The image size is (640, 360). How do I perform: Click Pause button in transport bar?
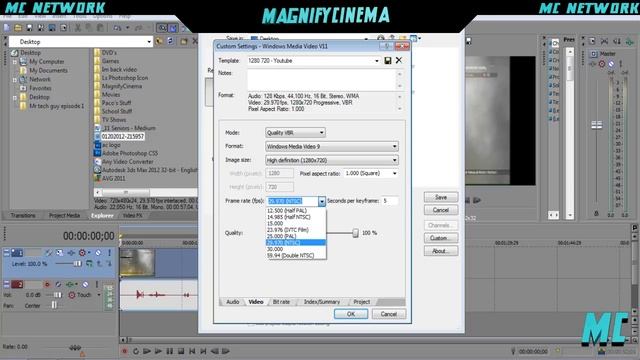170,351
